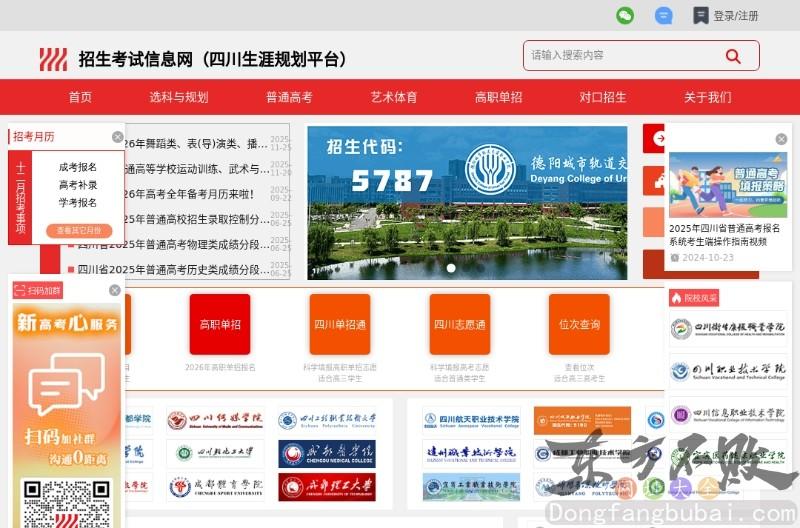This screenshot has height=528, width=800.
Task: Open 普通高考 navigation item
Action: tap(289, 97)
